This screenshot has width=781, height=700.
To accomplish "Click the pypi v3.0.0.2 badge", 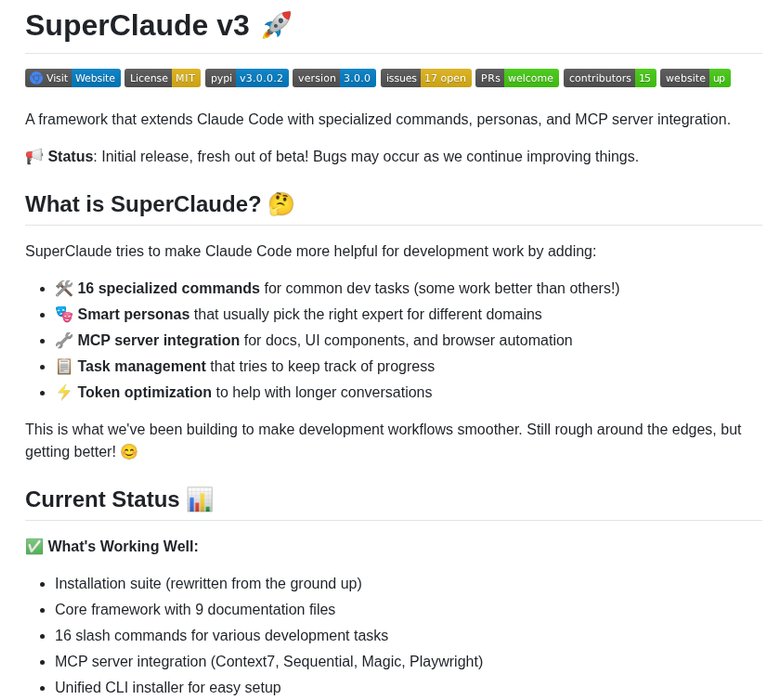I will [247, 78].
